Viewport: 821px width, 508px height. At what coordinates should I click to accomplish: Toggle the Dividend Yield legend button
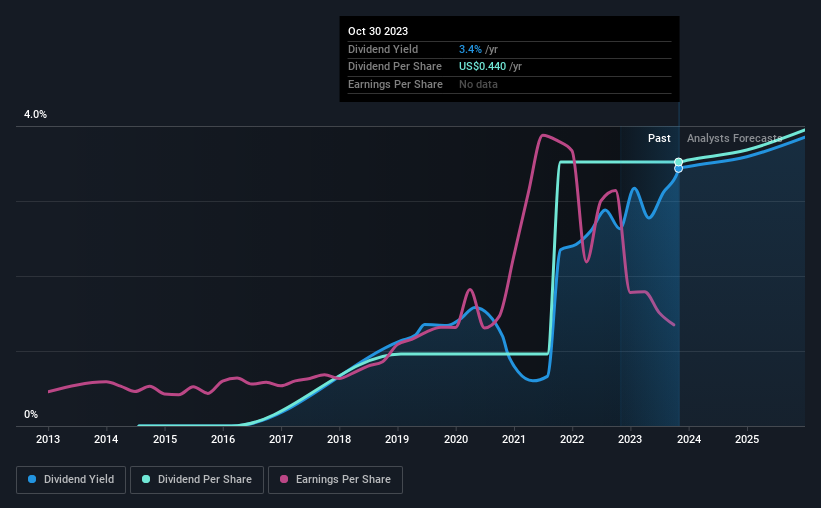pyautogui.click(x=71, y=480)
